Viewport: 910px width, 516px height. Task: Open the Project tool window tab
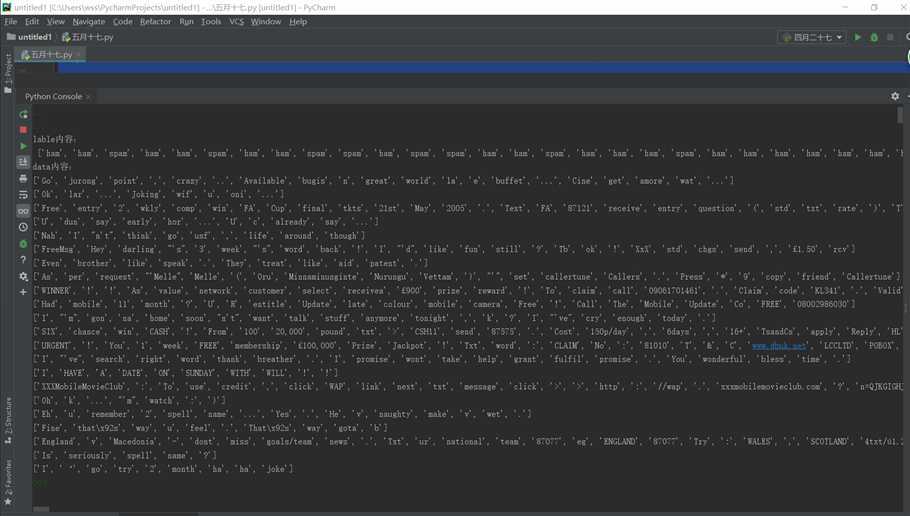[8, 73]
